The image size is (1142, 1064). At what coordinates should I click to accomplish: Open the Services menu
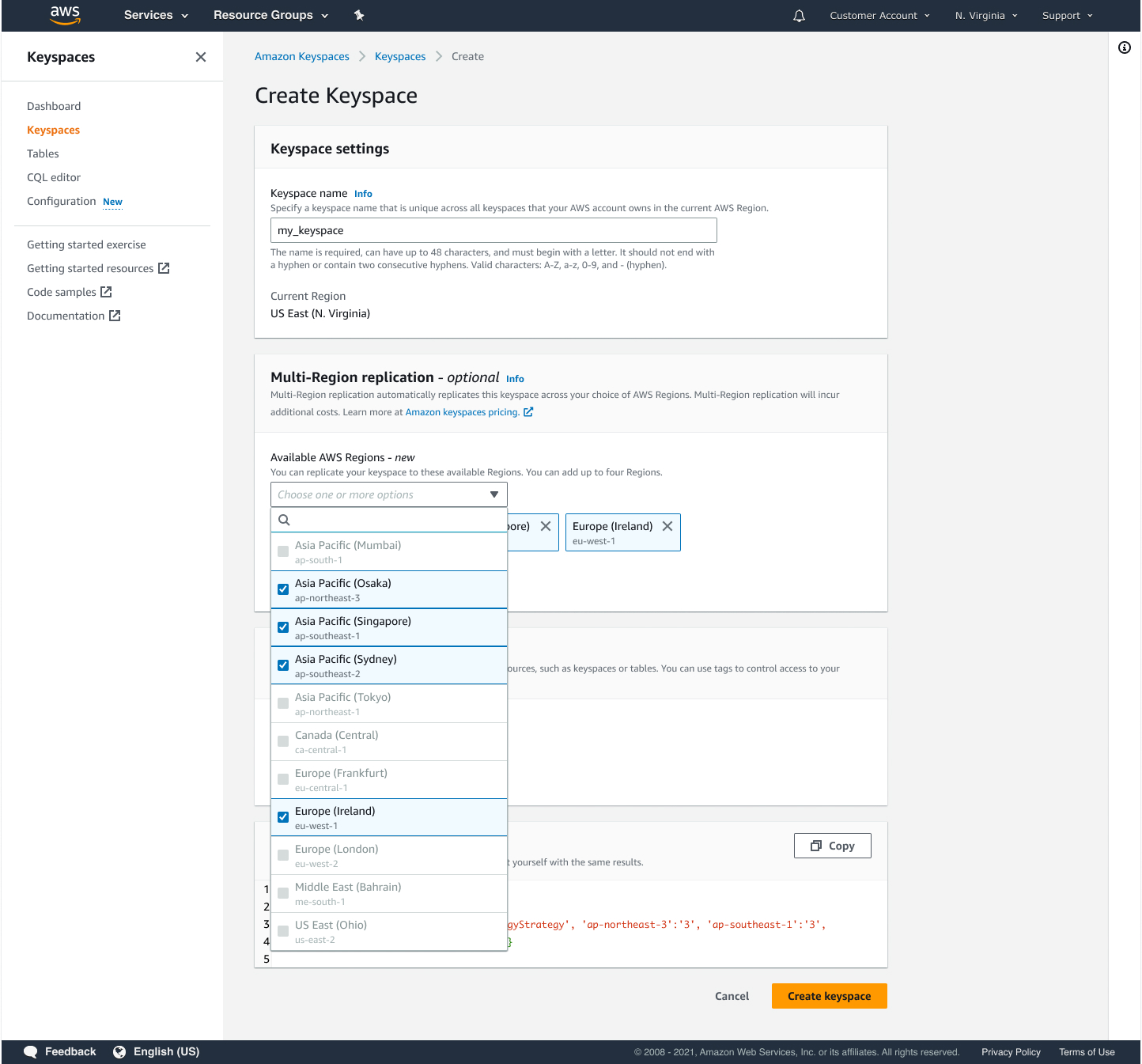tap(154, 15)
